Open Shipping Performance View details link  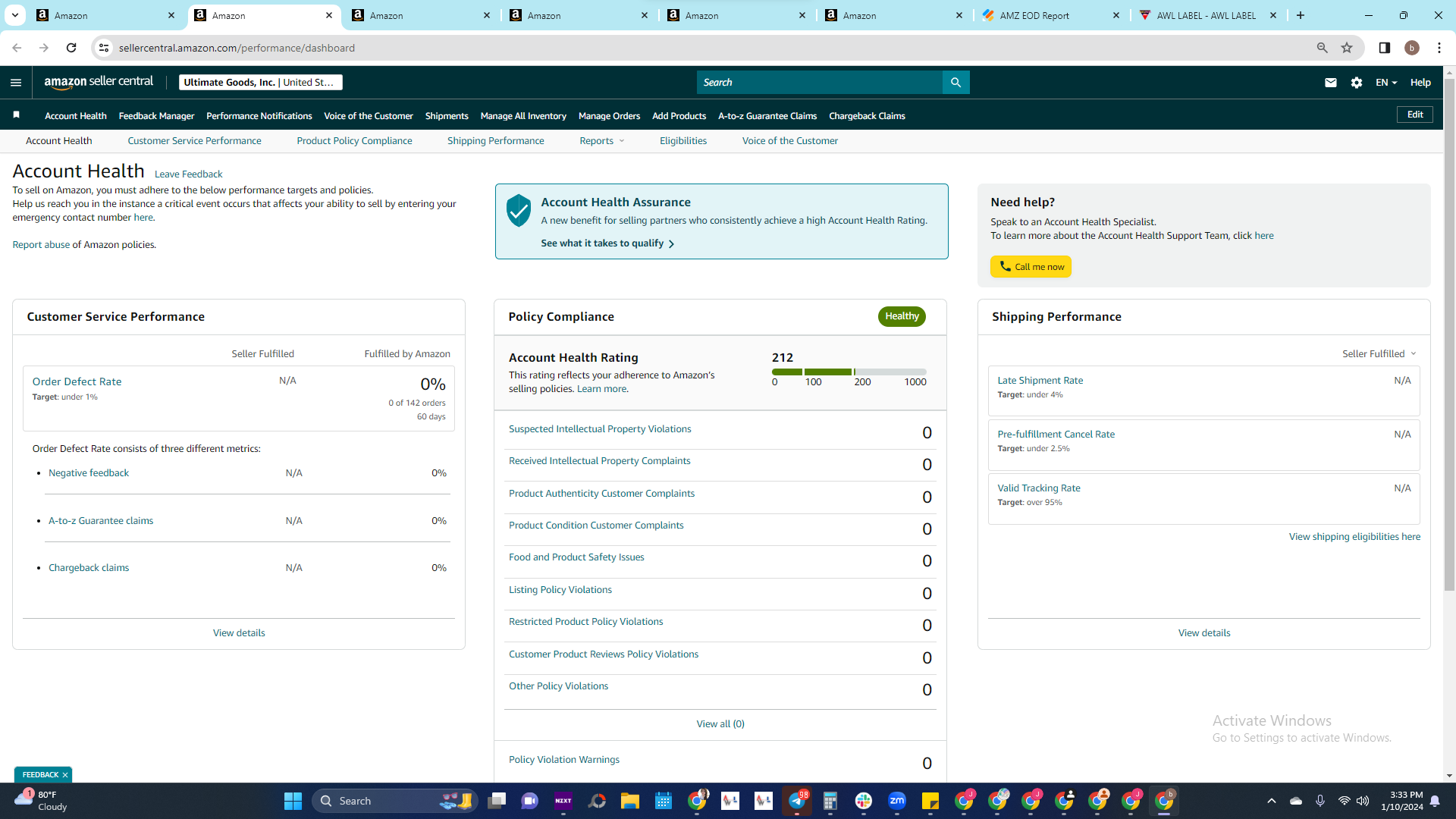[1204, 633]
